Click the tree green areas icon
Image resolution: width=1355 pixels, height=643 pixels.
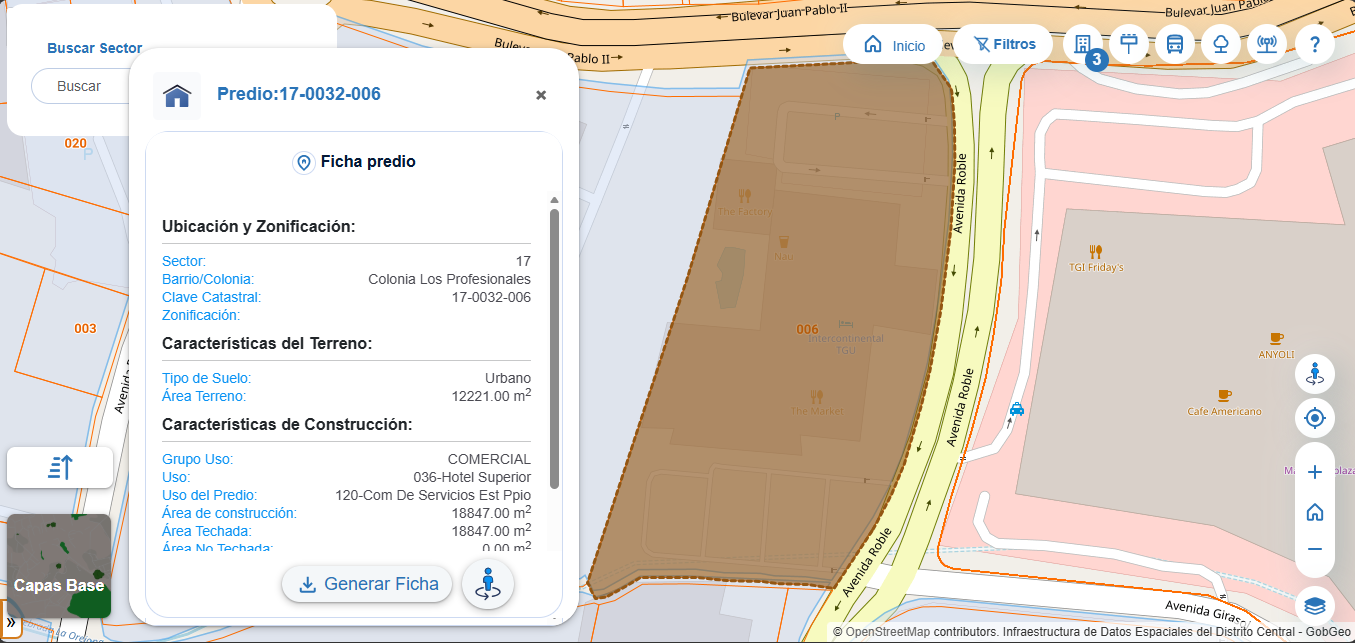(x=1221, y=44)
